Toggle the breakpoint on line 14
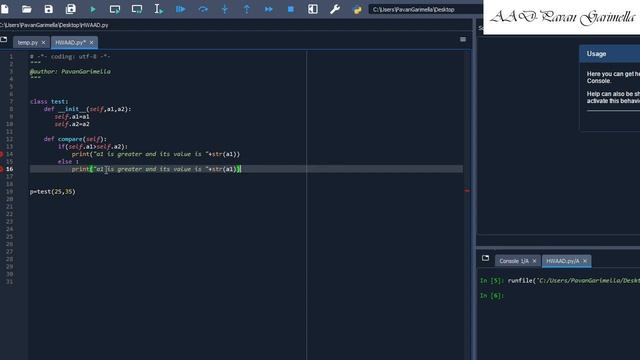Screen dimensions: 640x360 pos(1,154)
